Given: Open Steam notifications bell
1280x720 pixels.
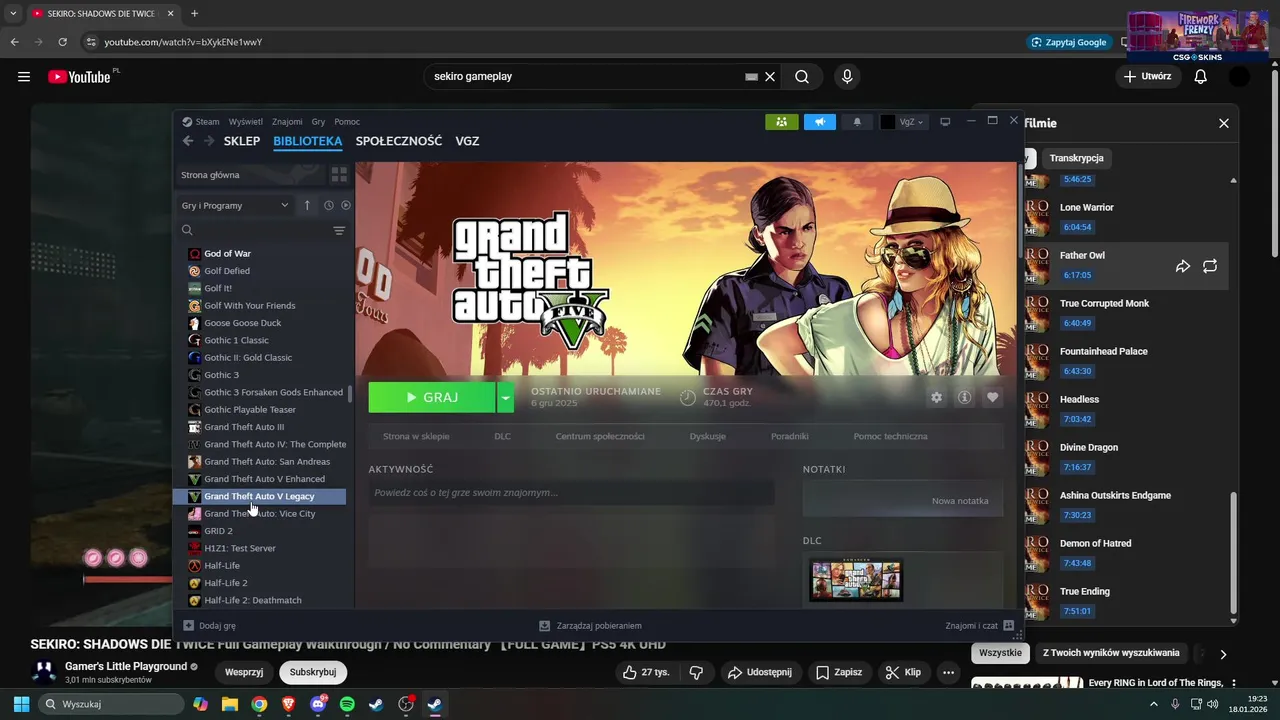Looking at the screenshot, I should (857, 122).
